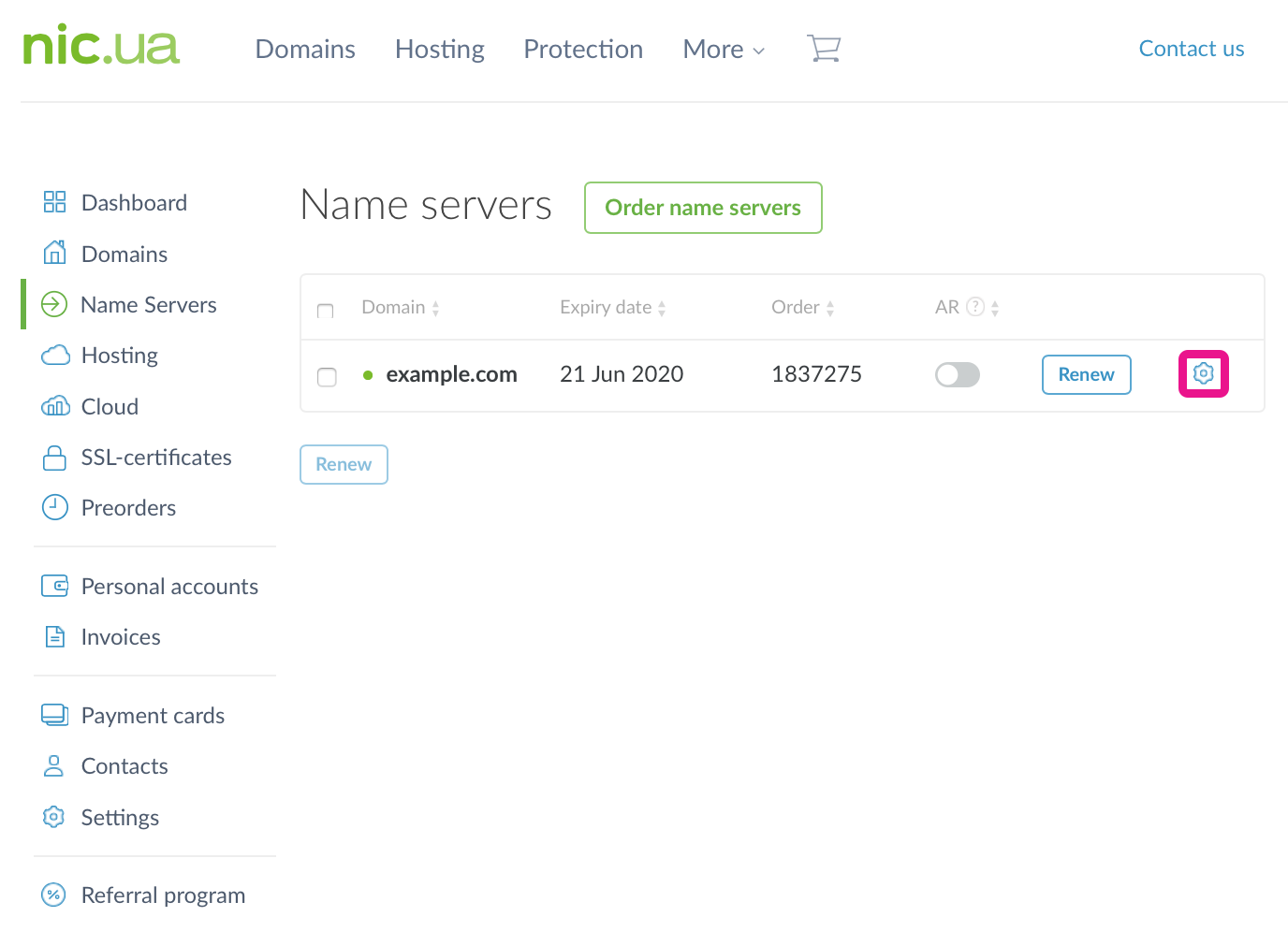Screen dimensions: 1288x931
Task: Click the Dashboard grid icon
Action: [54, 202]
